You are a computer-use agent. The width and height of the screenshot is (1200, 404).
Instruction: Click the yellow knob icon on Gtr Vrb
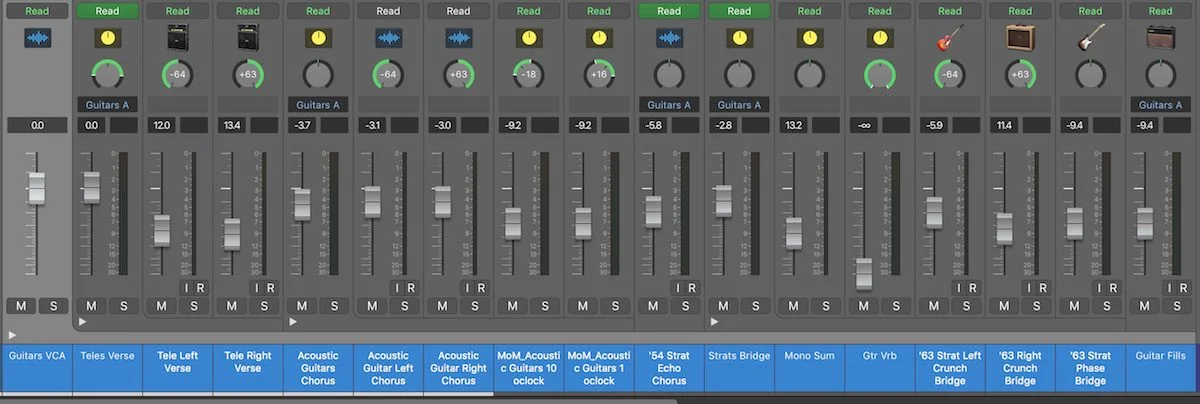coord(879,39)
